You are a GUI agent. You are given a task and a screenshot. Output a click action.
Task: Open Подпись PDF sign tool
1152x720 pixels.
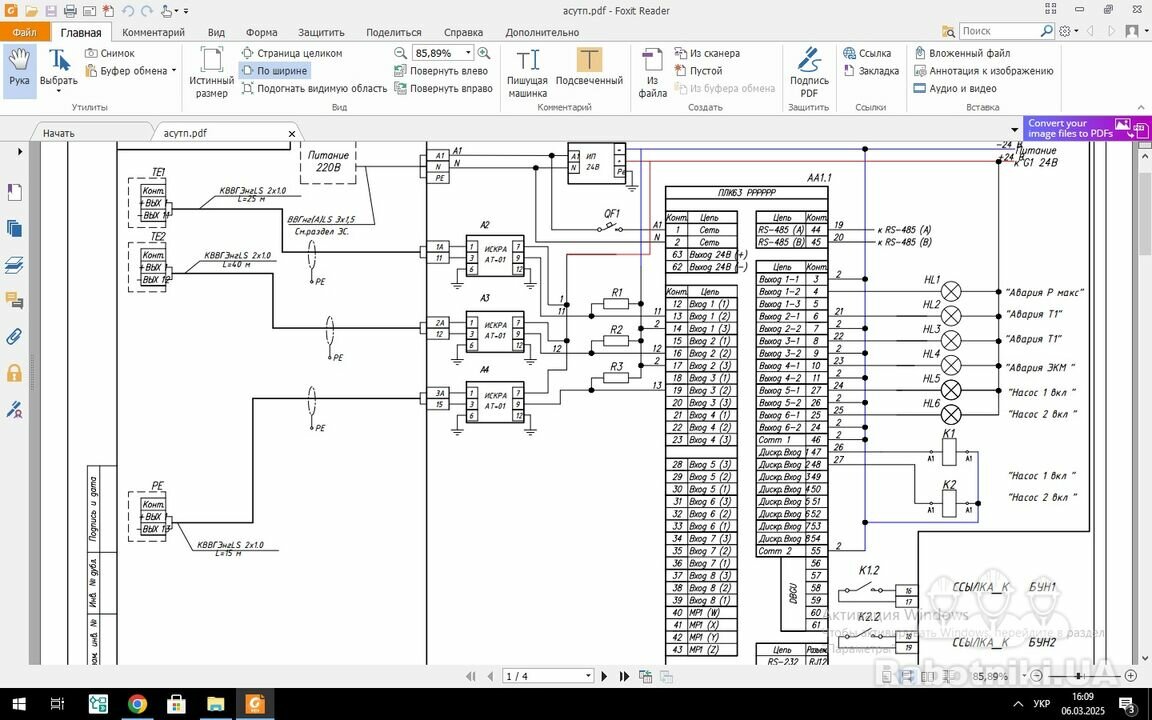coord(809,72)
